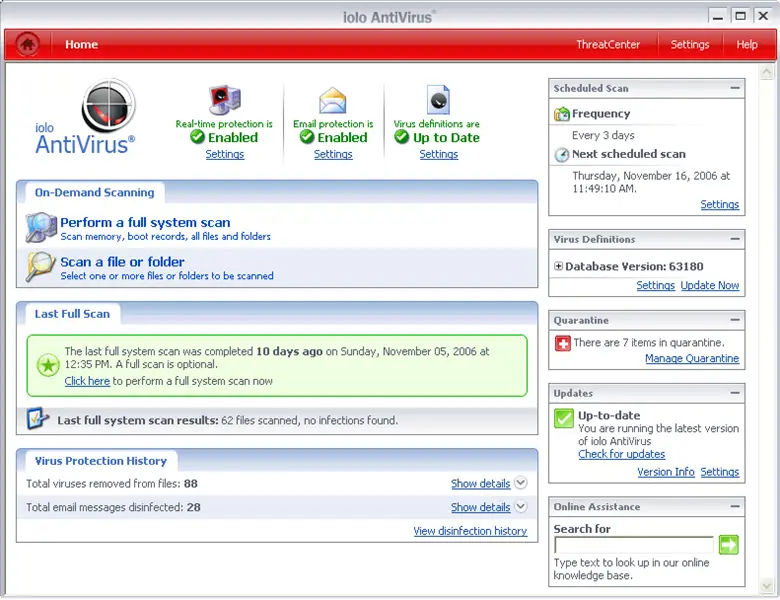Click the real-time protection computer icon

224,101
